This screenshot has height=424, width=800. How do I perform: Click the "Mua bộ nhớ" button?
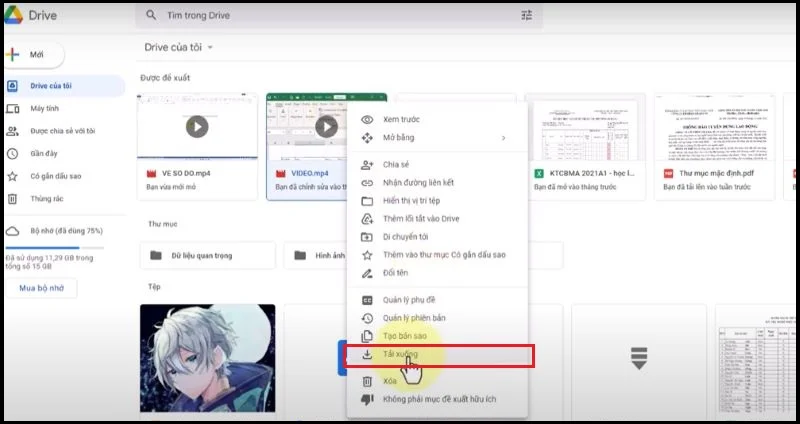(x=41, y=288)
